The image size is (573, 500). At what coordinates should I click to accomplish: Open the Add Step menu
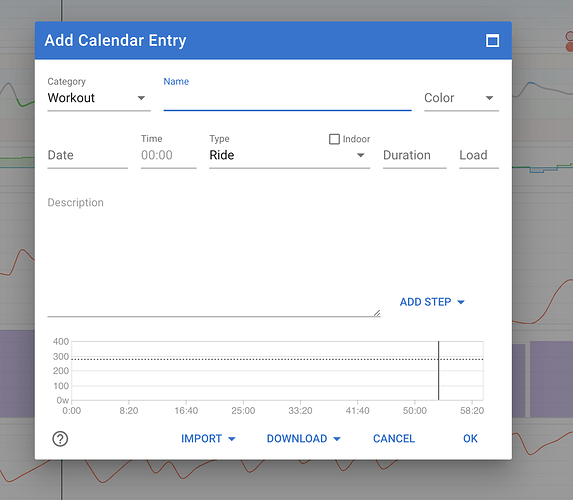[432, 302]
